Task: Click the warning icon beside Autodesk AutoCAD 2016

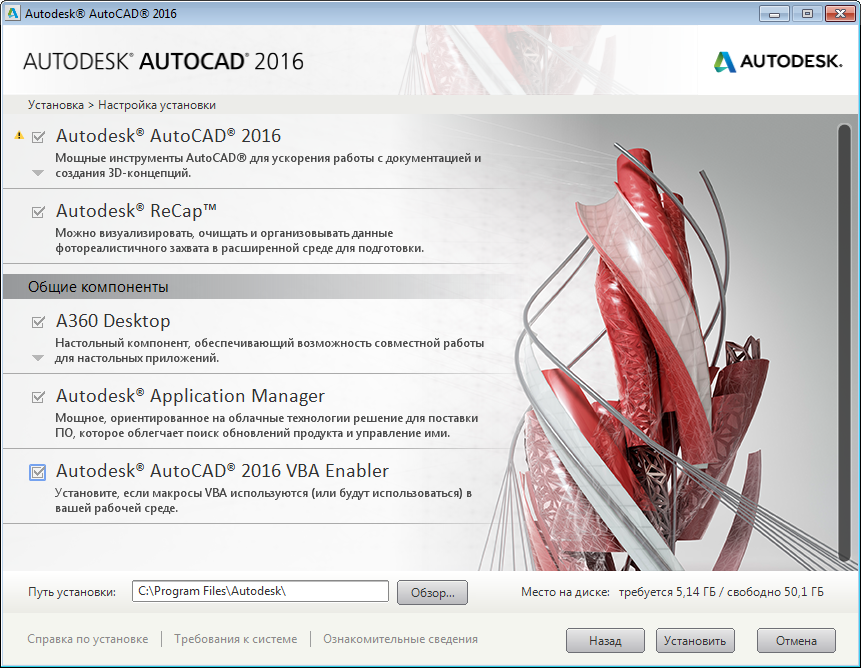Action: click(19, 135)
